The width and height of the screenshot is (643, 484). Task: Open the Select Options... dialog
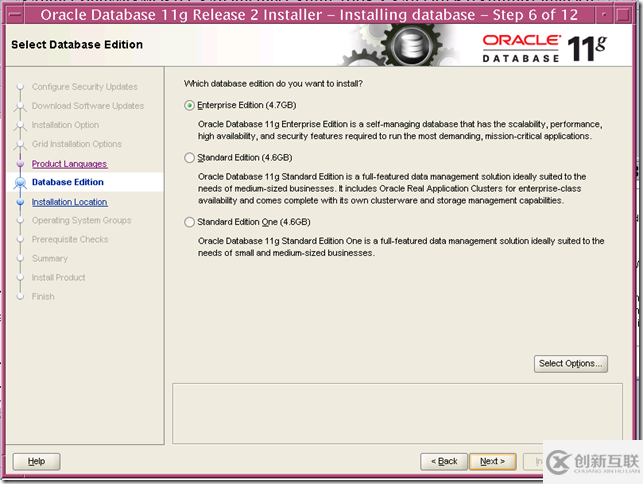[x=571, y=364]
